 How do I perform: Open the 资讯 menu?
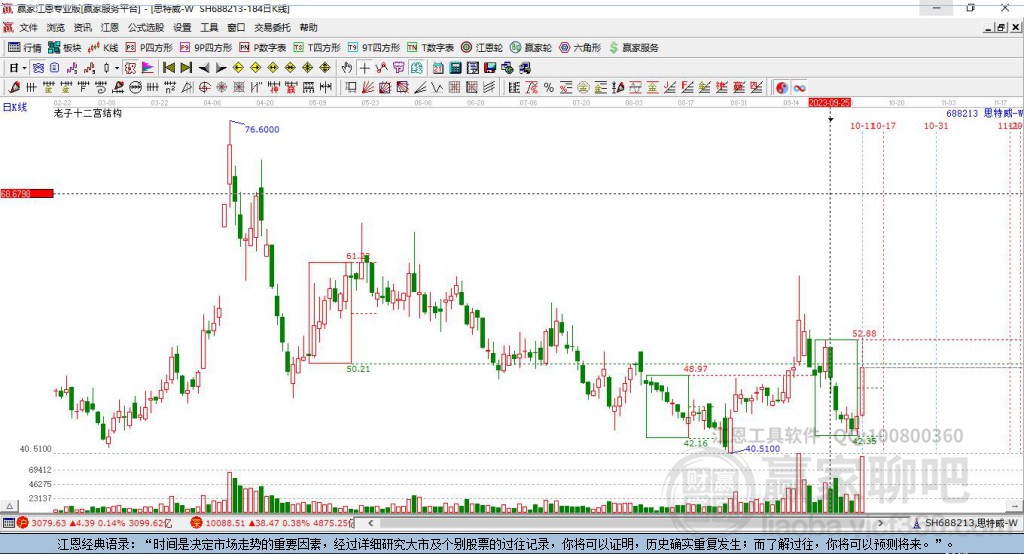pyautogui.click(x=82, y=27)
